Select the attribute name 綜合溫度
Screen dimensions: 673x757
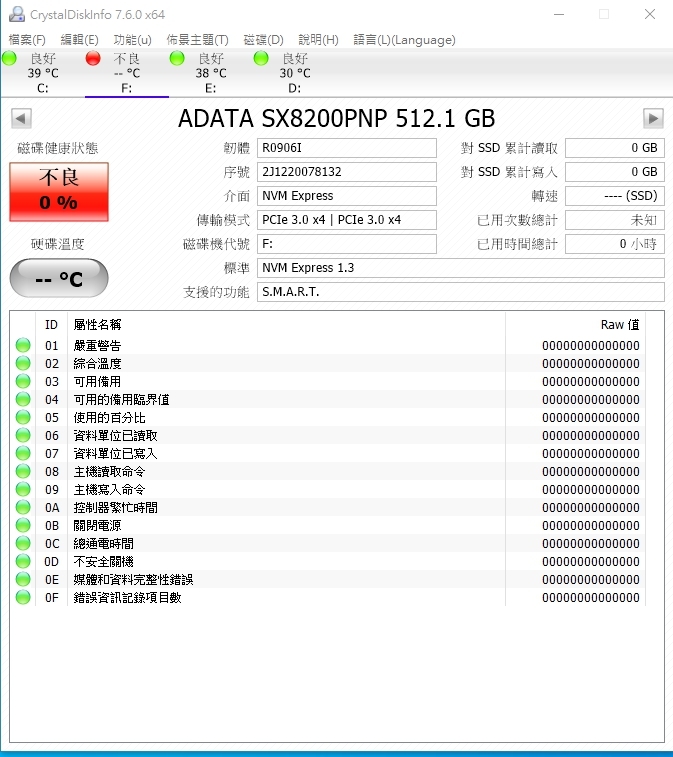click(x=97, y=364)
